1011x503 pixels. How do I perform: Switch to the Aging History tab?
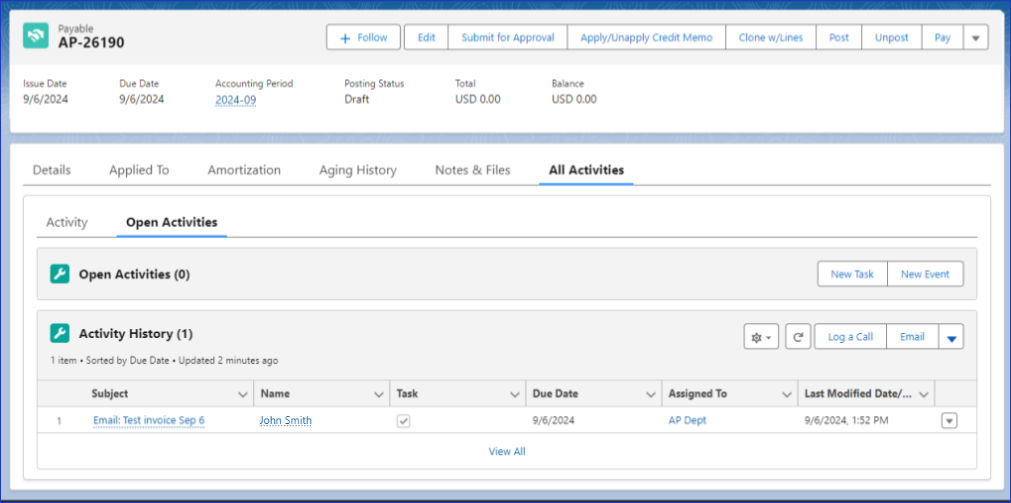tap(357, 170)
